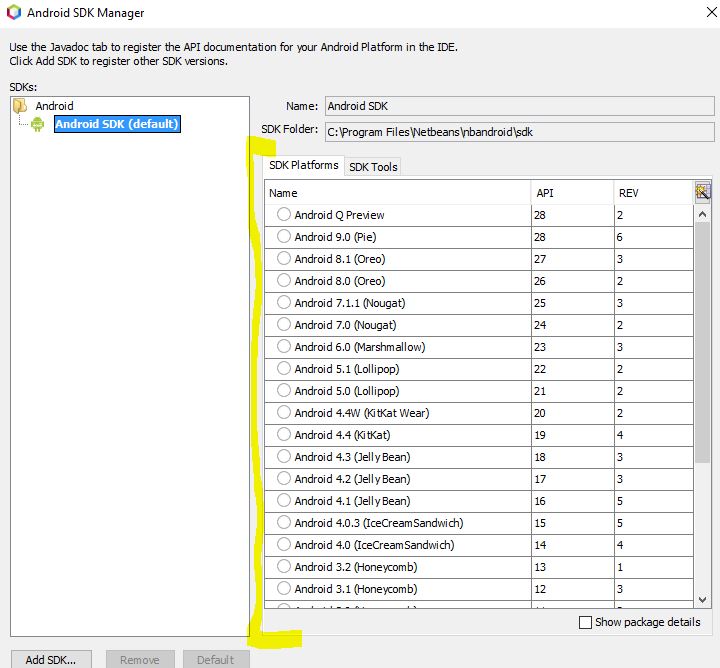Click API cell 12 for Android 3.1
The width and height of the screenshot is (720, 668).
coord(573,589)
